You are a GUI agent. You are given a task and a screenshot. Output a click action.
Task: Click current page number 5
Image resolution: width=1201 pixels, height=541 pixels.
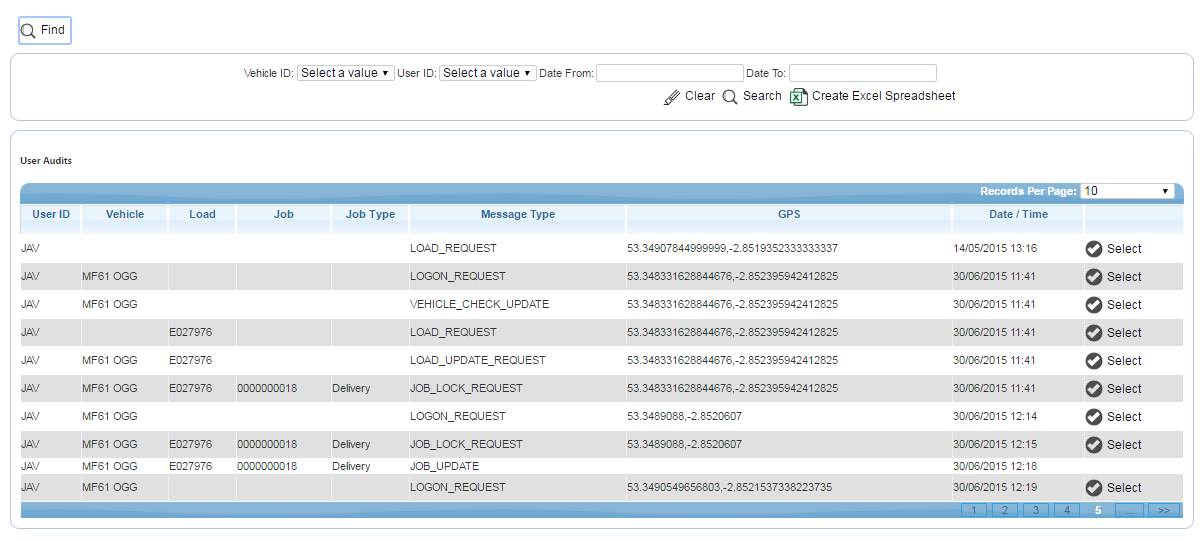coord(1098,510)
